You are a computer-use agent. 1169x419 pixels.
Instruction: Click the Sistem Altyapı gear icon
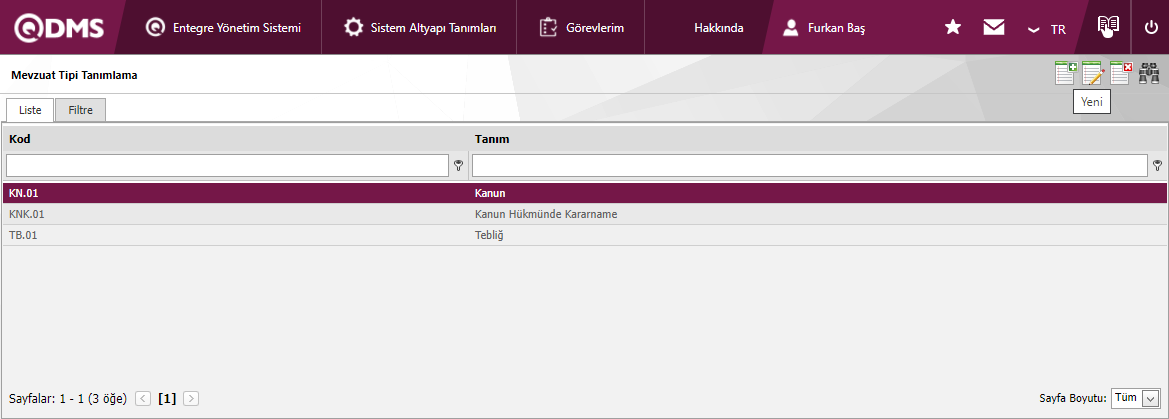tap(353, 28)
